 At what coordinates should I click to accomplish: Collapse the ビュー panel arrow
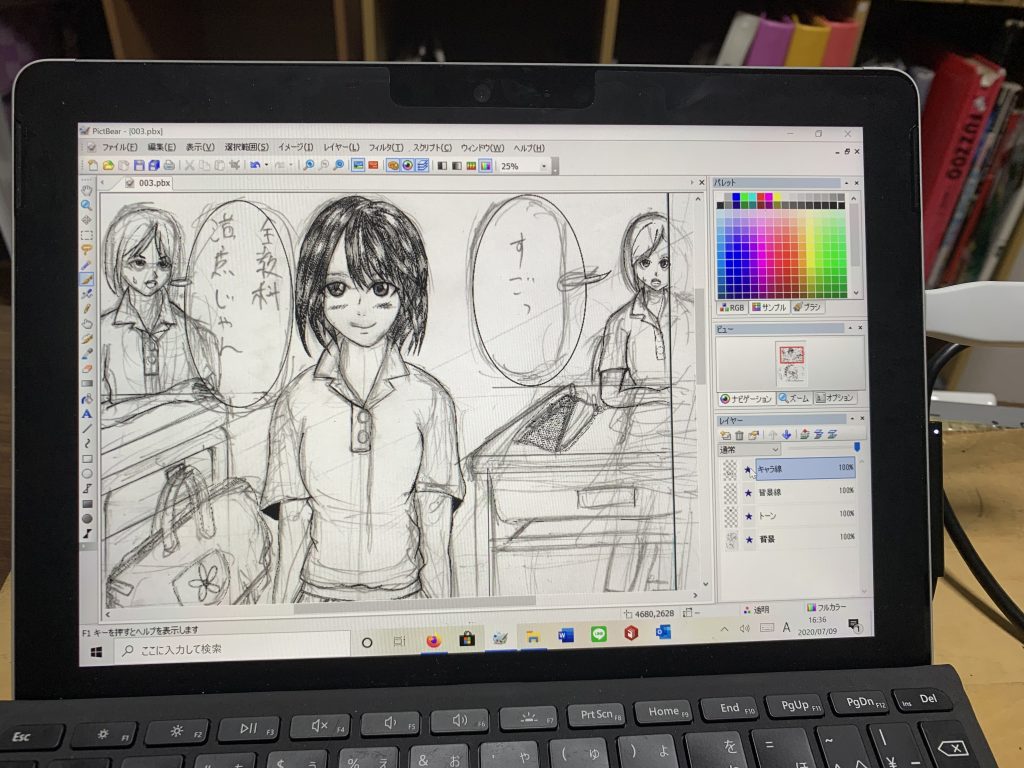(850, 328)
